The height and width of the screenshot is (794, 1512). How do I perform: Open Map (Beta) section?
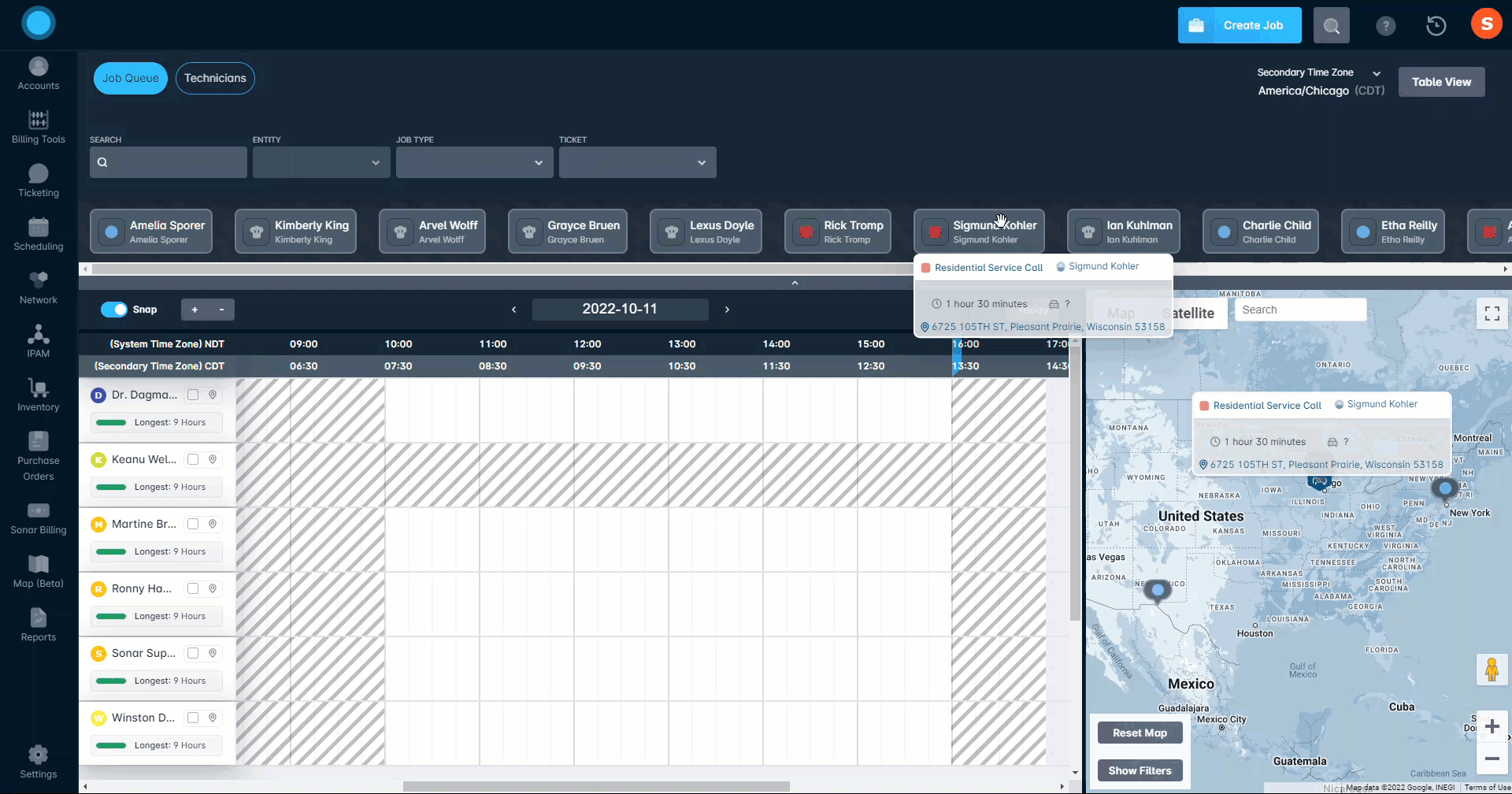[38, 572]
